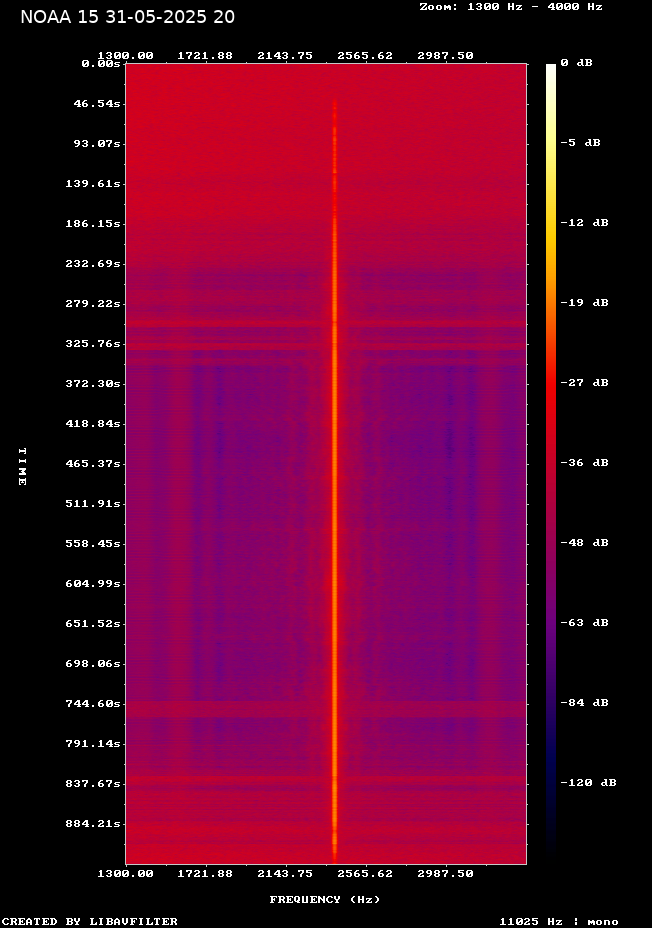
Task: Click the "186.15s" time tick label
Action: 93,224
